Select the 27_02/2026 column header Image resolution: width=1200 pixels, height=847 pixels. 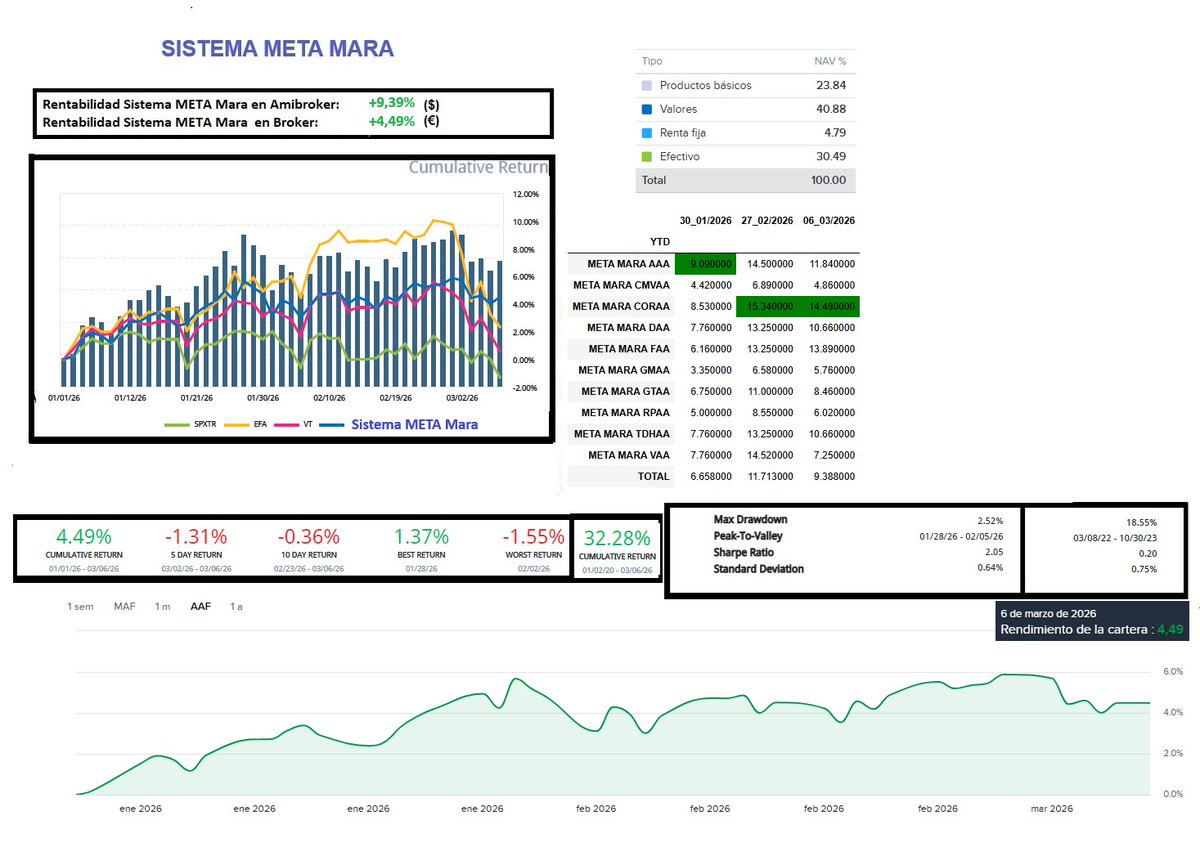tap(767, 221)
